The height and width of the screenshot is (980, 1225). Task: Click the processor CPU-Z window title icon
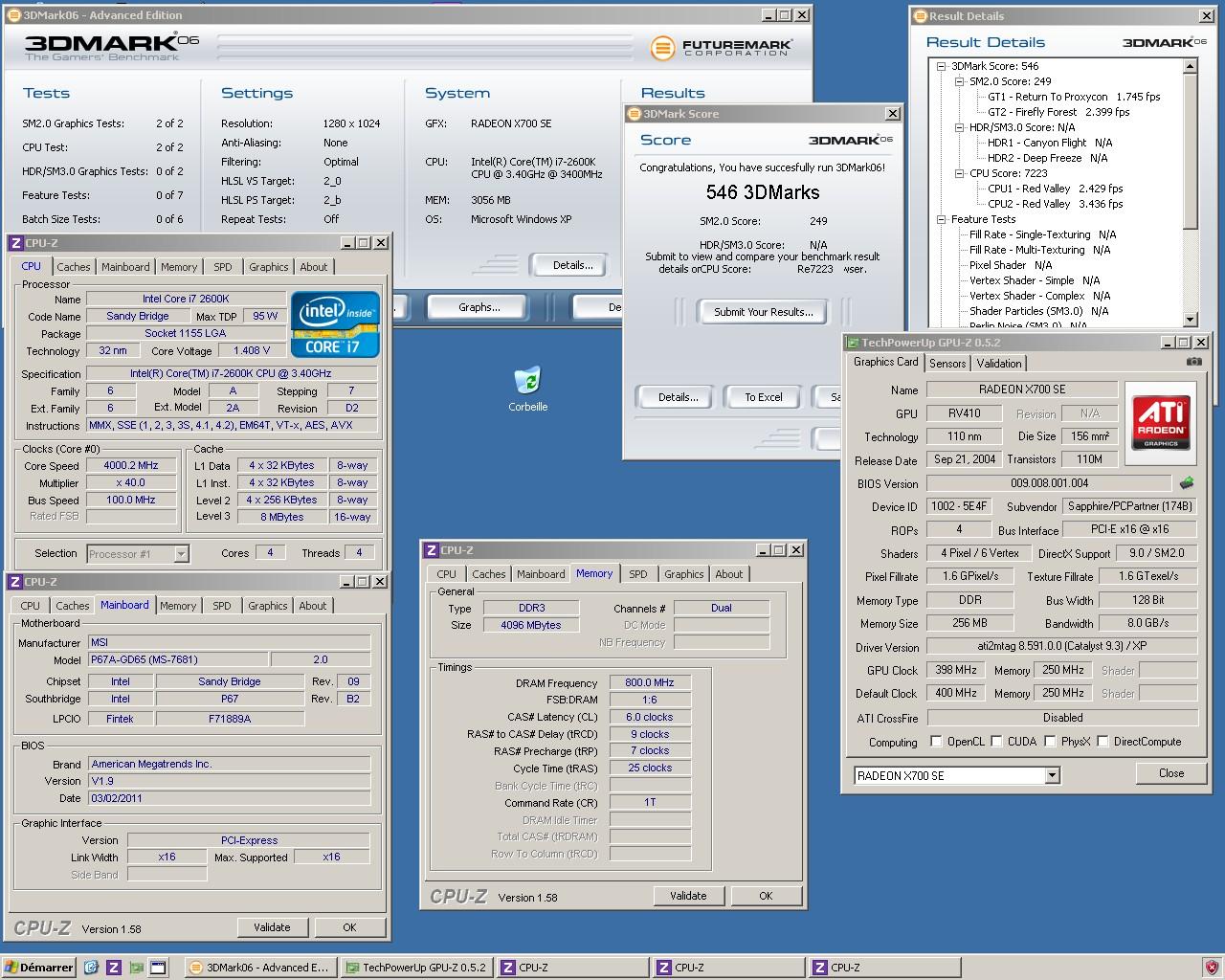[x=16, y=243]
